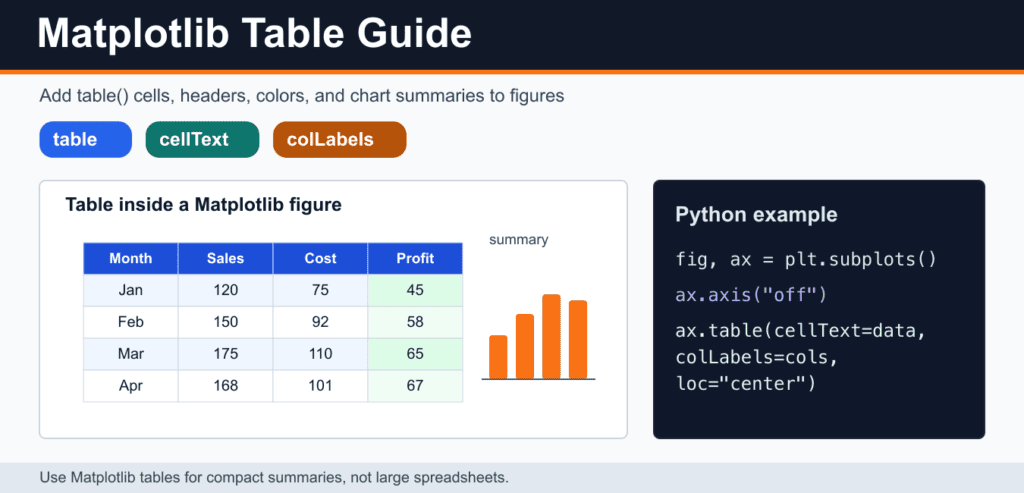This screenshot has height=493, width=1024.
Task: Click the "Python example" heading
Action: [x=756, y=214]
